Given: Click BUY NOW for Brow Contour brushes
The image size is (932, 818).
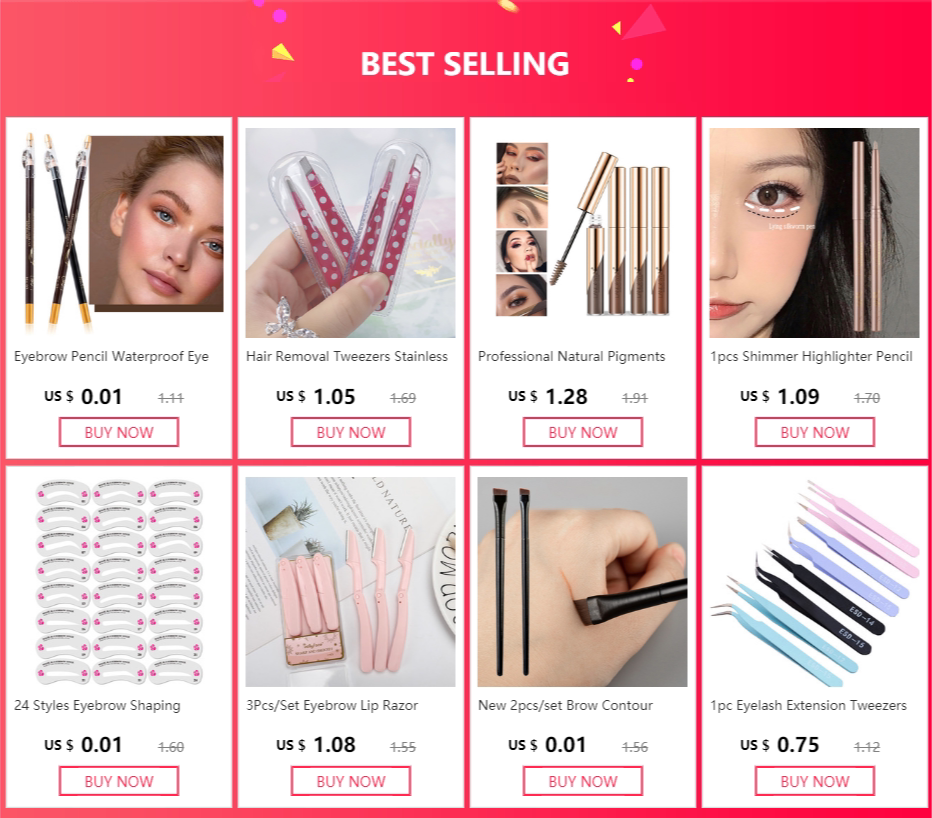Looking at the screenshot, I should (582, 781).
